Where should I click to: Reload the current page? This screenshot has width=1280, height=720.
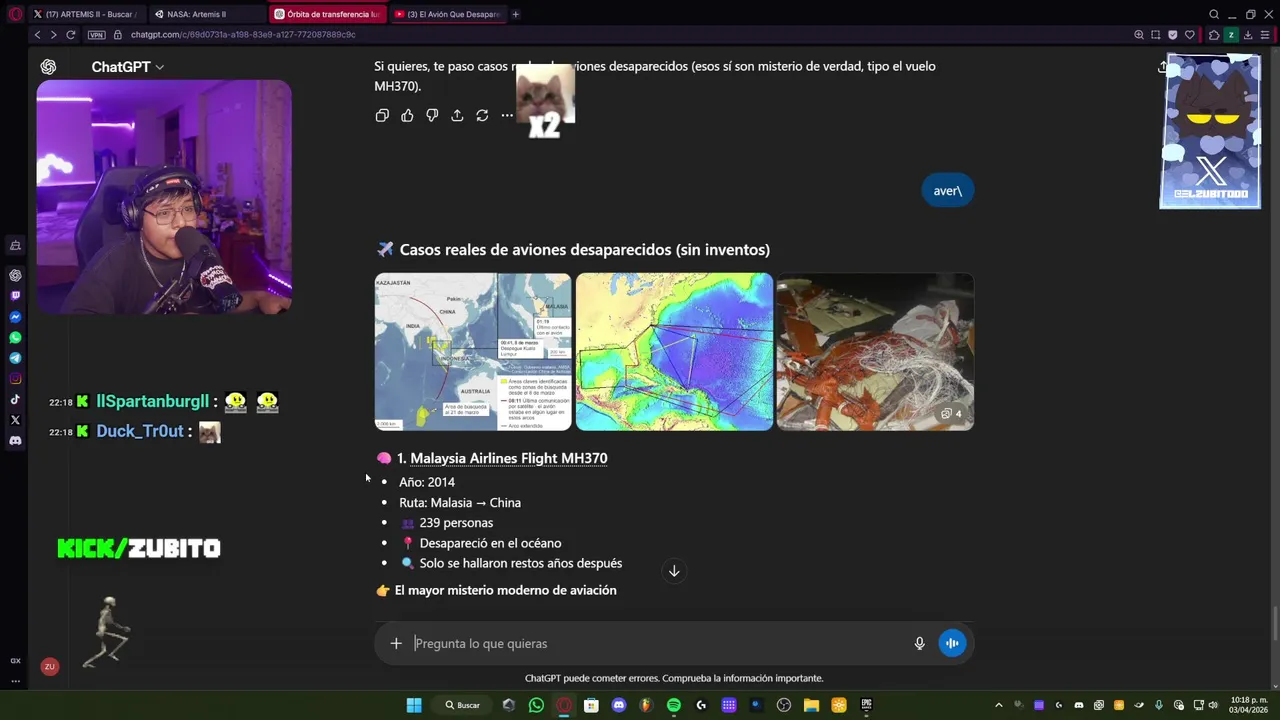click(71, 34)
